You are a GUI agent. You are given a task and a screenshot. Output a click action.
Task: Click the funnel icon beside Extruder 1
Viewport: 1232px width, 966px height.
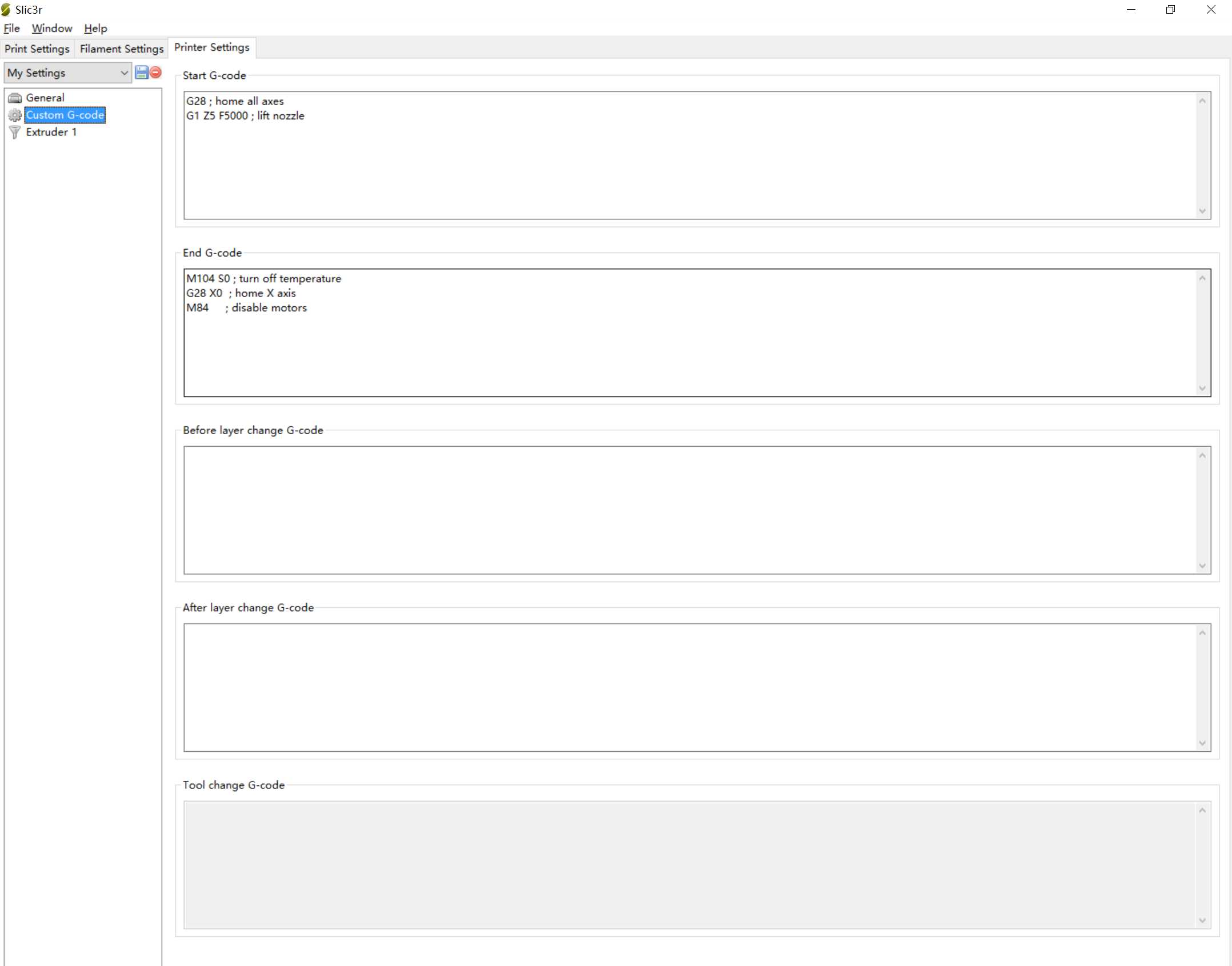pyautogui.click(x=15, y=132)
